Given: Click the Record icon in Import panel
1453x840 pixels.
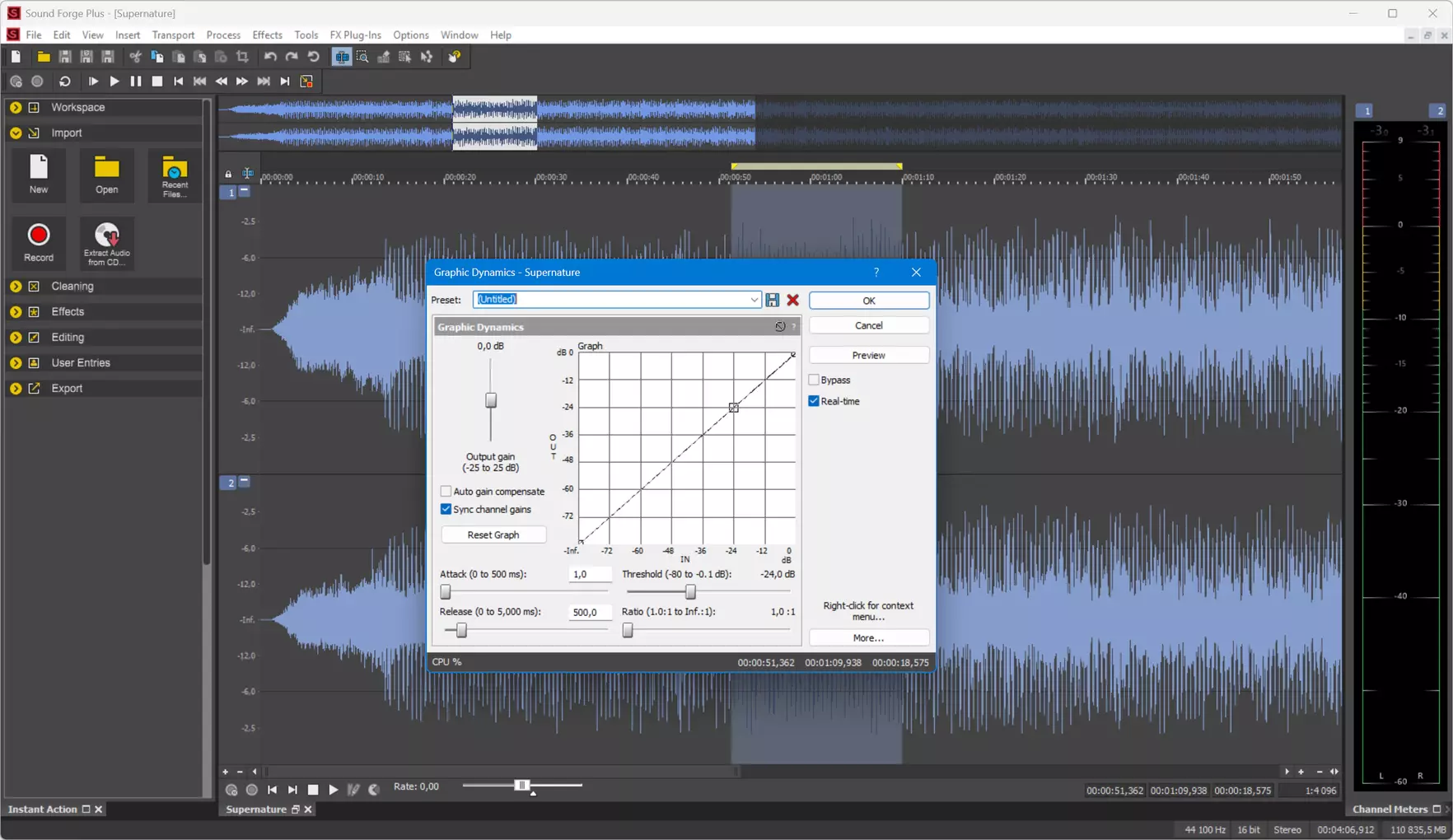Looking at the screenshot, I should pos(38,236).
